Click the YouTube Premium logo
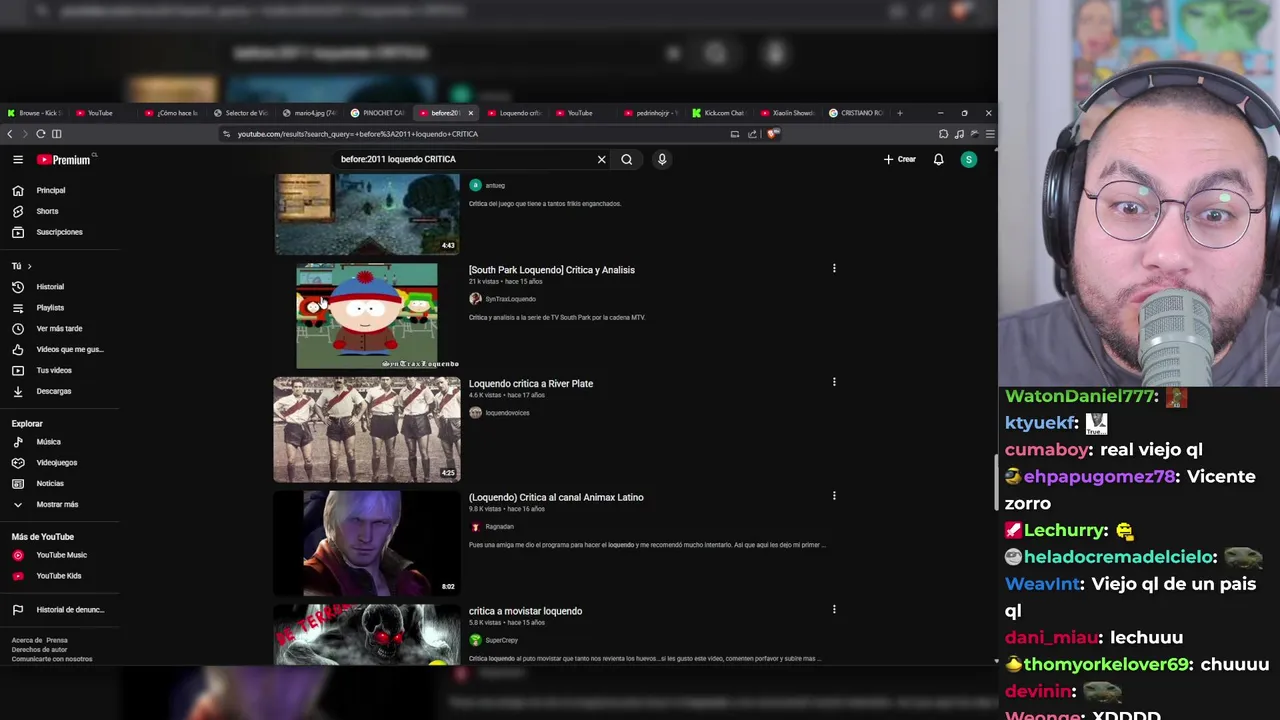 (x=64, y=159)
